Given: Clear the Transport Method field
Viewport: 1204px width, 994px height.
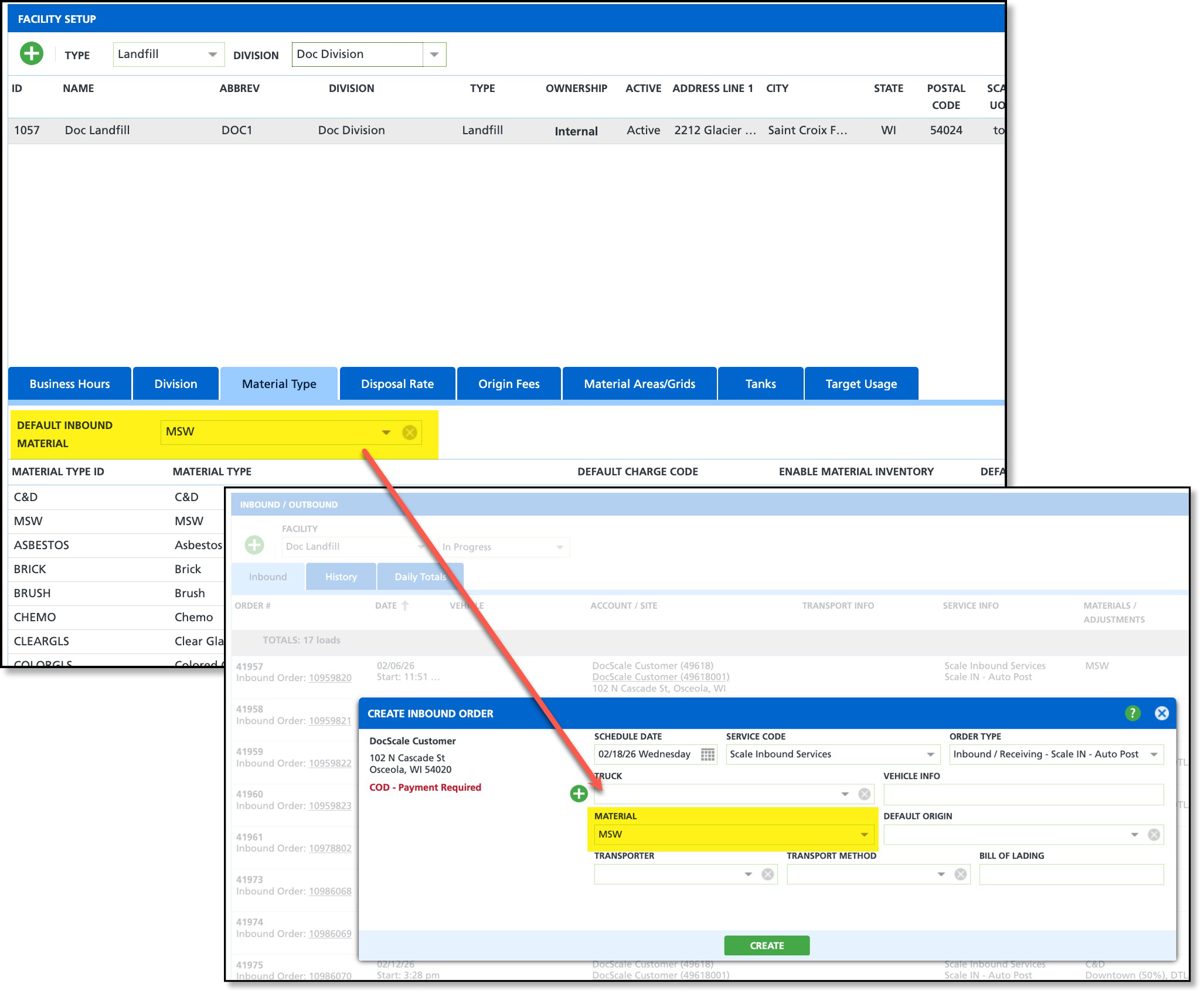Looking at the screenshot, I should coord(960,874).
